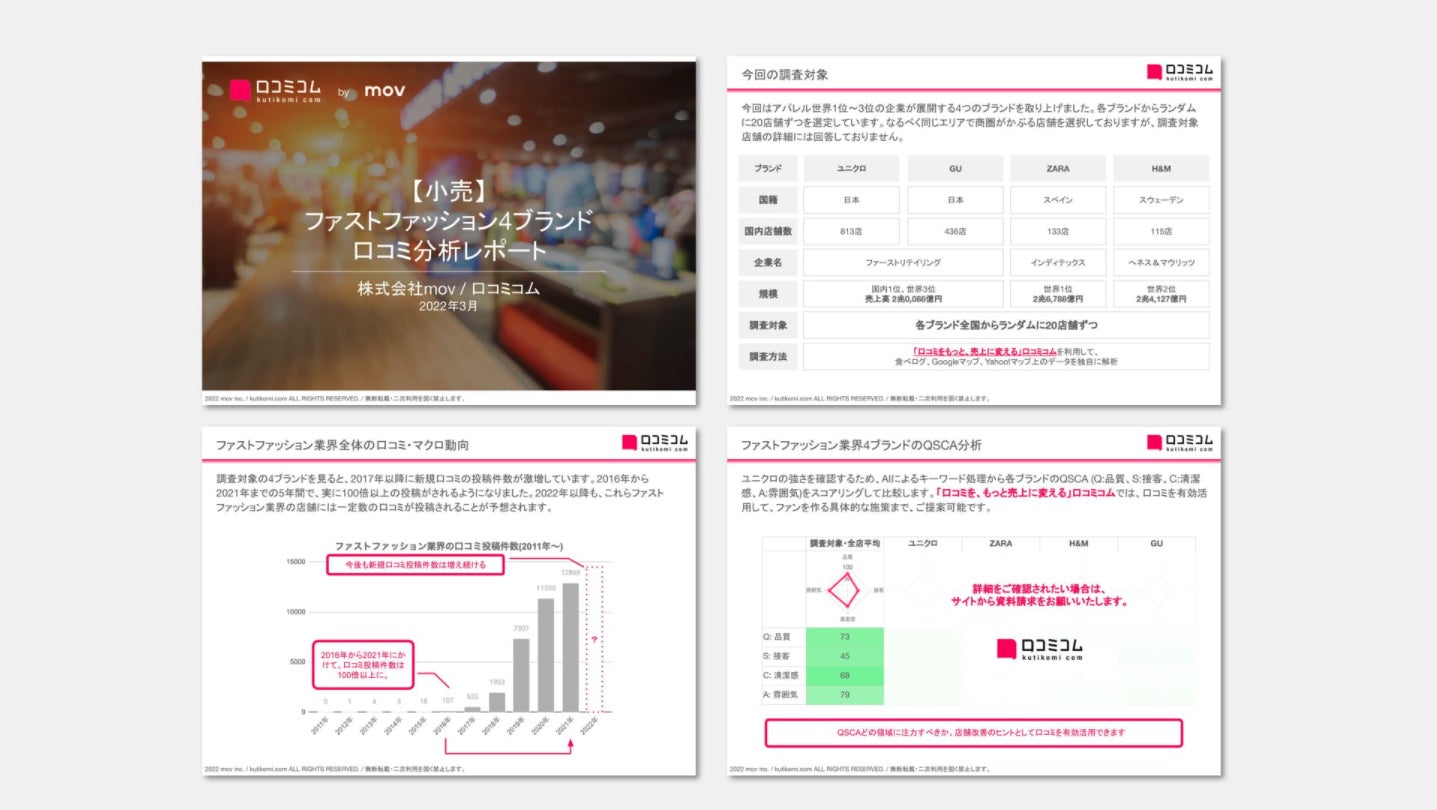The image size is (1437, 810).
Task: Click the dotted 2022年 forecast bar with question mark
Action: (595, 638)
